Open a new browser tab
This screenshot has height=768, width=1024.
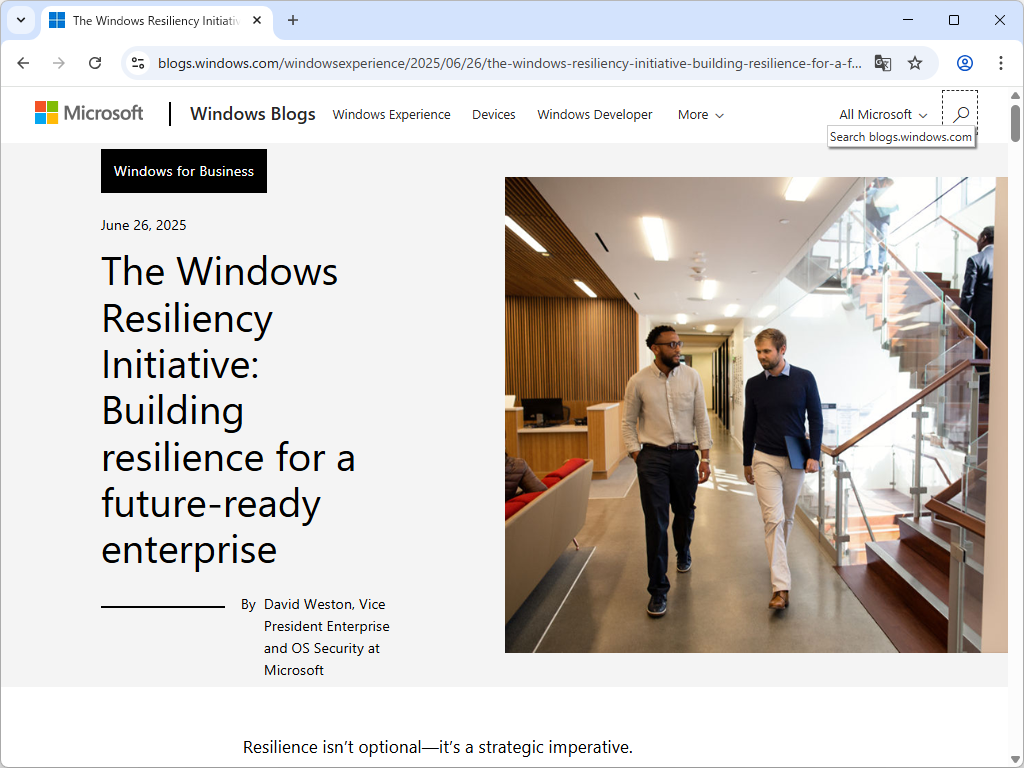(x=290, y=20)
